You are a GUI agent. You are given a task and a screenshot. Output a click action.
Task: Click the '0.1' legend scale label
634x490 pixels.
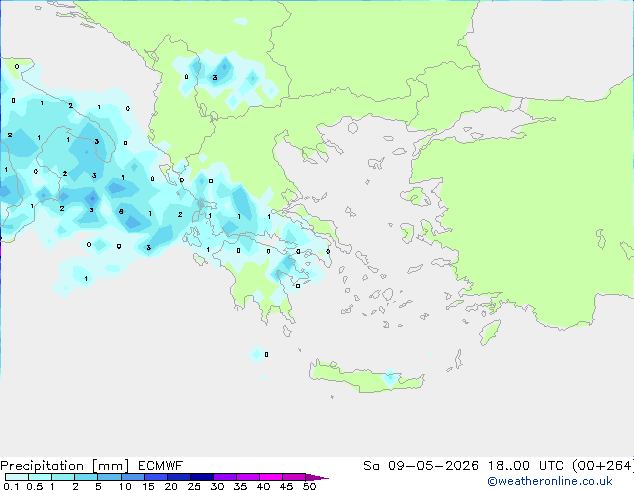11,486
